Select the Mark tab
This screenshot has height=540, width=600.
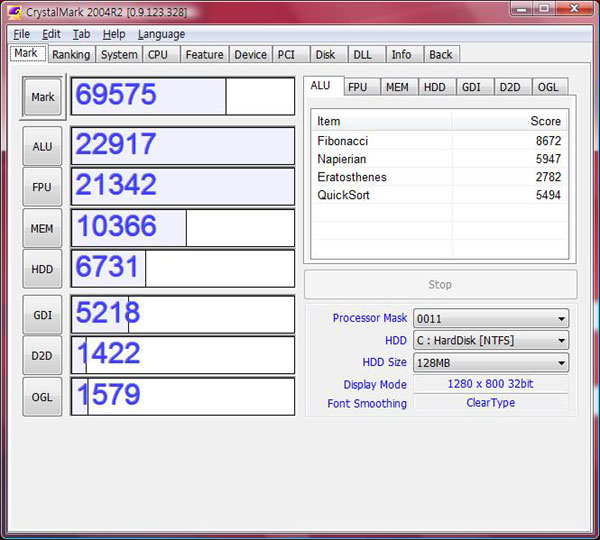[x=28, y=53]
